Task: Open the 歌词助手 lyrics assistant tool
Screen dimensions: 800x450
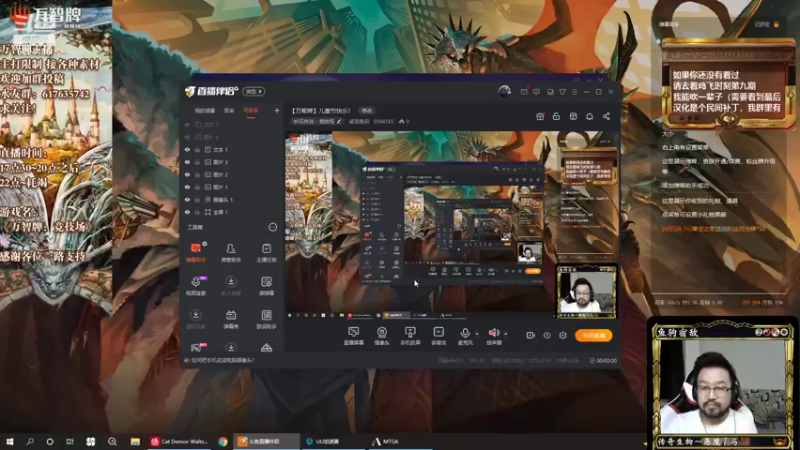Action: [x=266, y=319]
